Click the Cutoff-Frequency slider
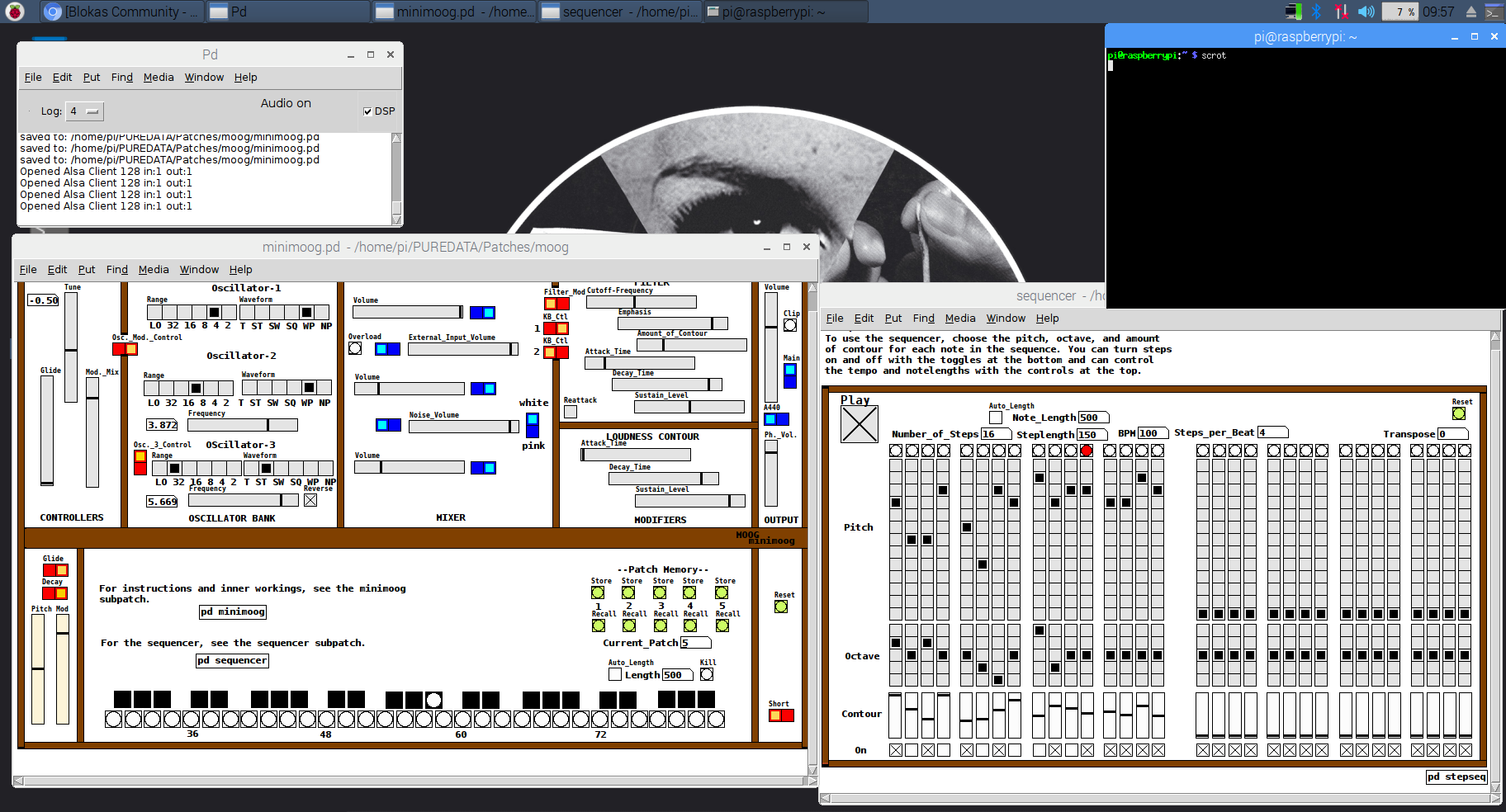1506x812 pixels. tap(641, 302)
